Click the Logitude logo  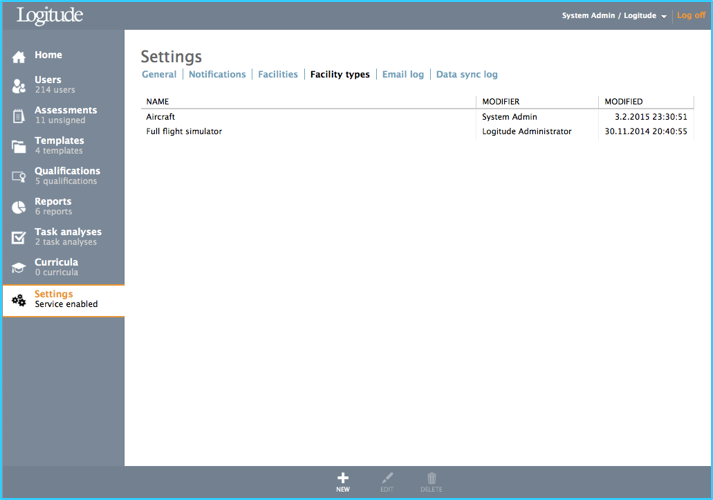(x=50, y=15)
